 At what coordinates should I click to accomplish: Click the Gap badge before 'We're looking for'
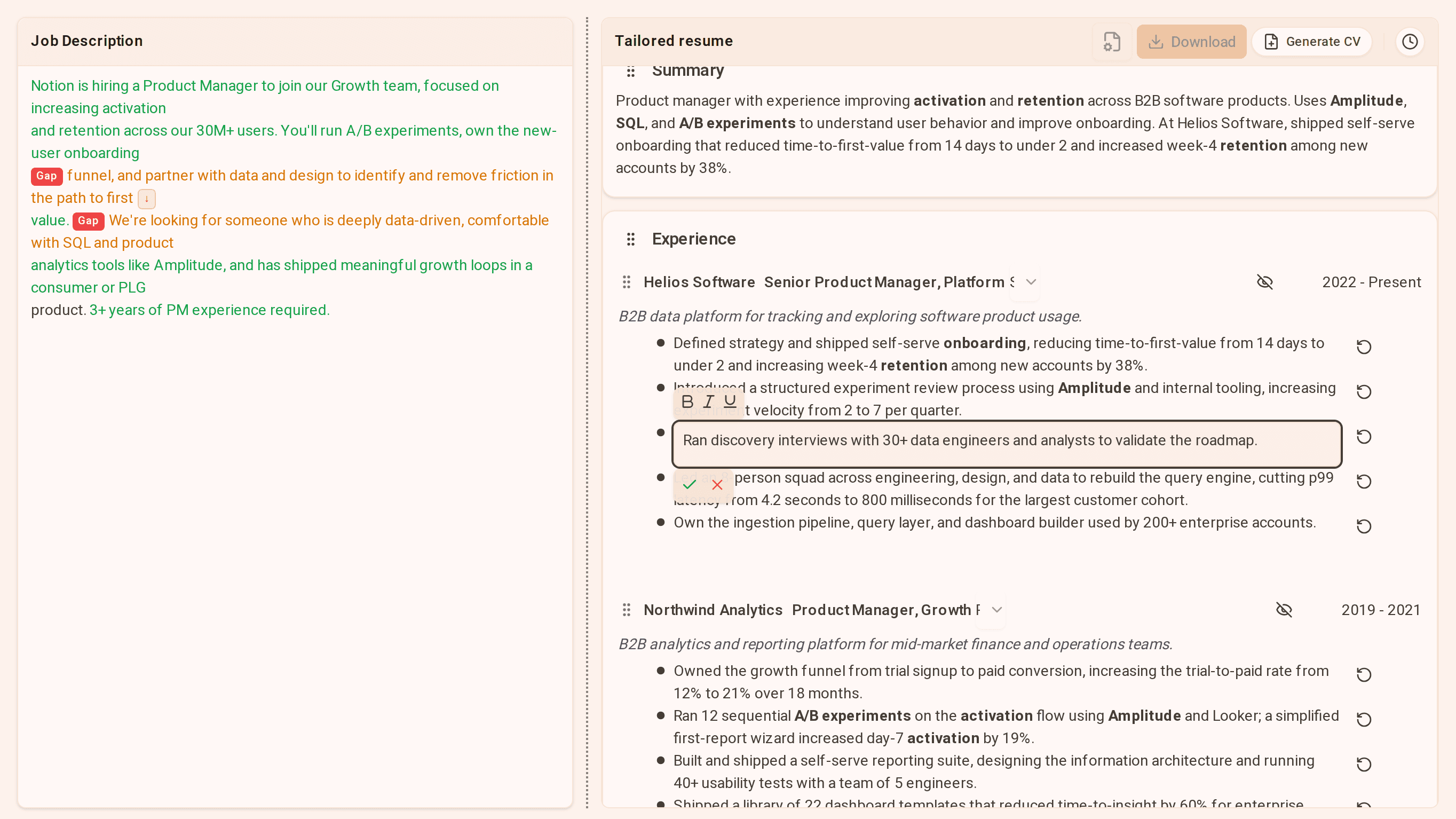click(x=88, y=220)
